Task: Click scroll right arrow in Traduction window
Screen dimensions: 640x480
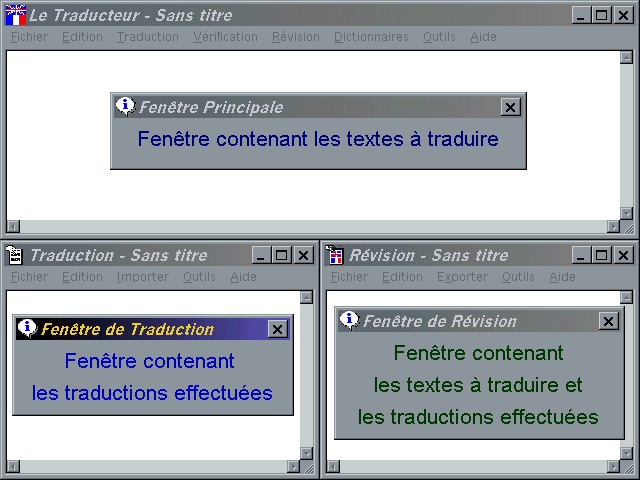Action: point(293,467)
